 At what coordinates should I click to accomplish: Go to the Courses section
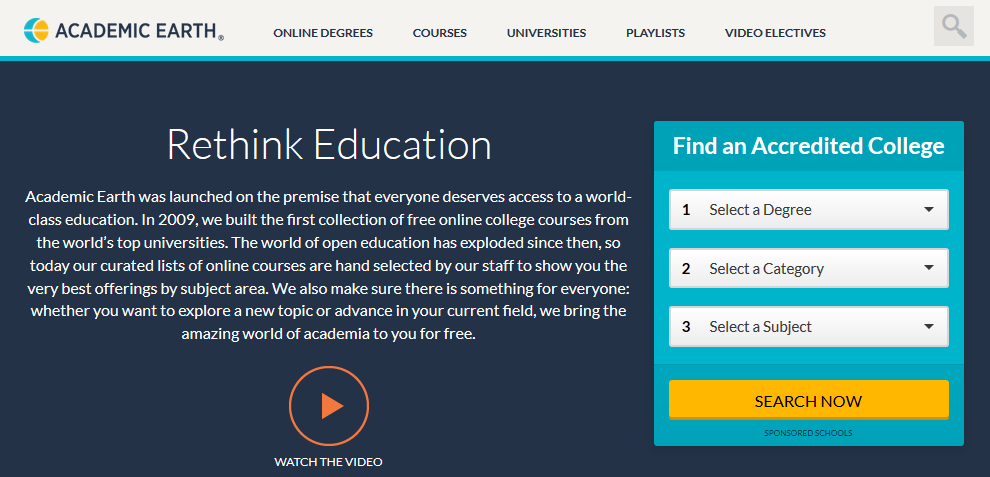point(440,33)
